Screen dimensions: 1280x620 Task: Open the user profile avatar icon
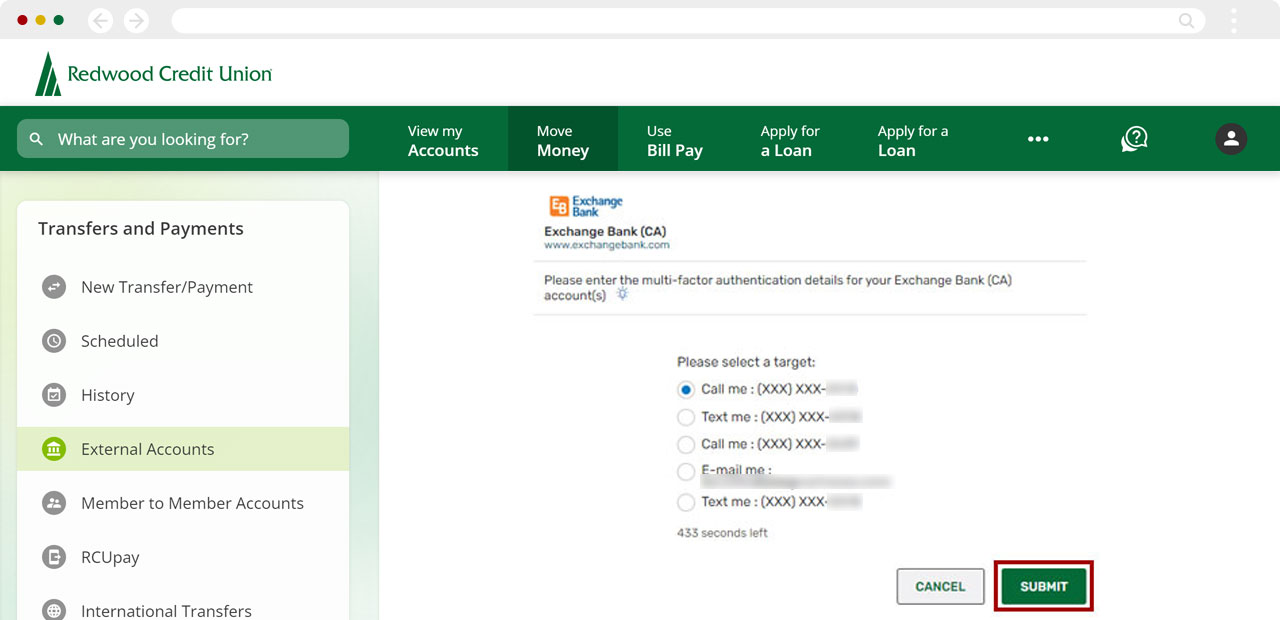(x=1231, y=139)
